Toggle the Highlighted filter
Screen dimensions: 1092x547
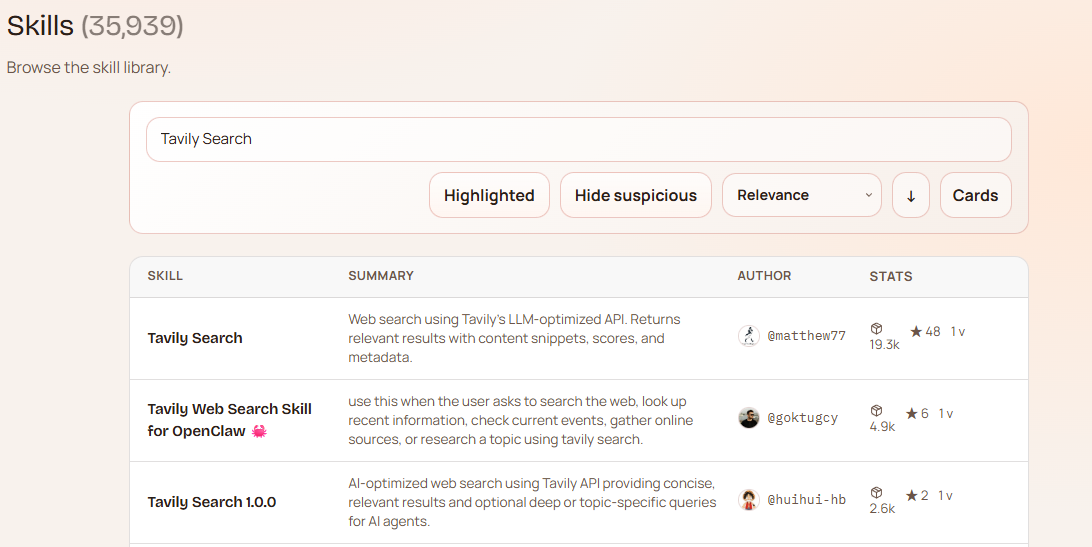tap(489, 195)
